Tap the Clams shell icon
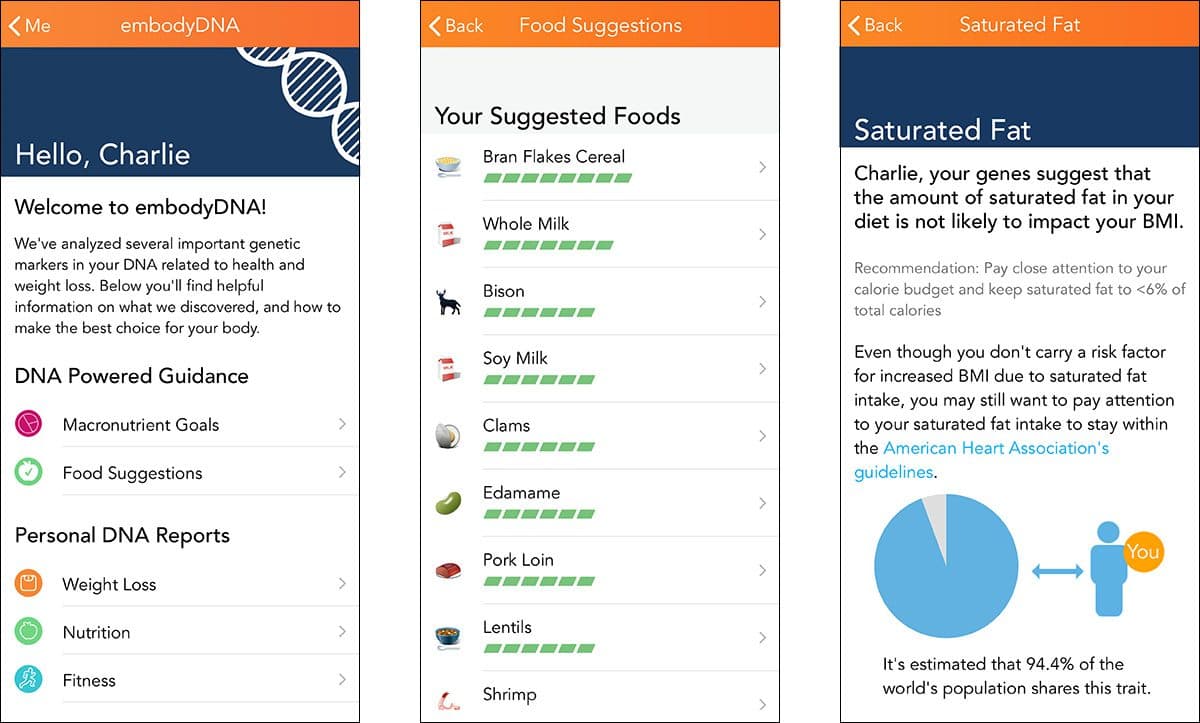Image resolution: width=1200 pixels, height=723 pixels. (447, 436)
